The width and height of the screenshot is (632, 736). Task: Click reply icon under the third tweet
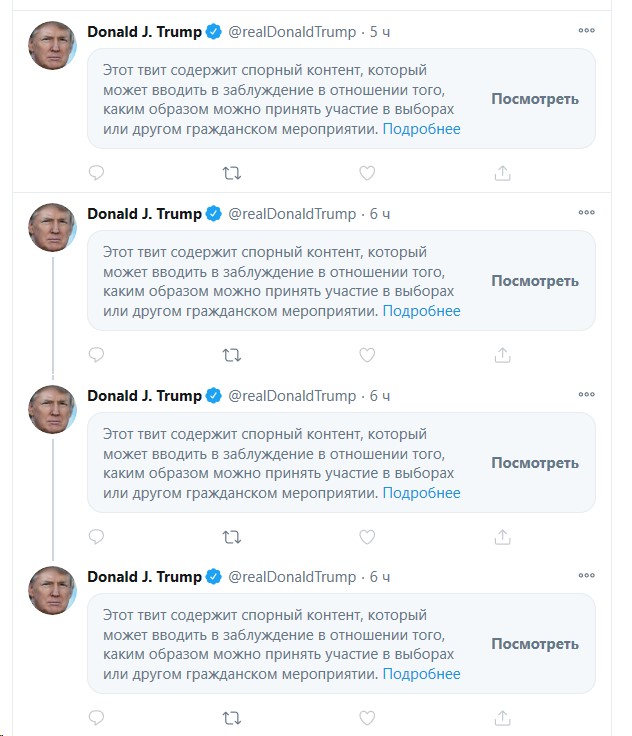pos(96,537)
